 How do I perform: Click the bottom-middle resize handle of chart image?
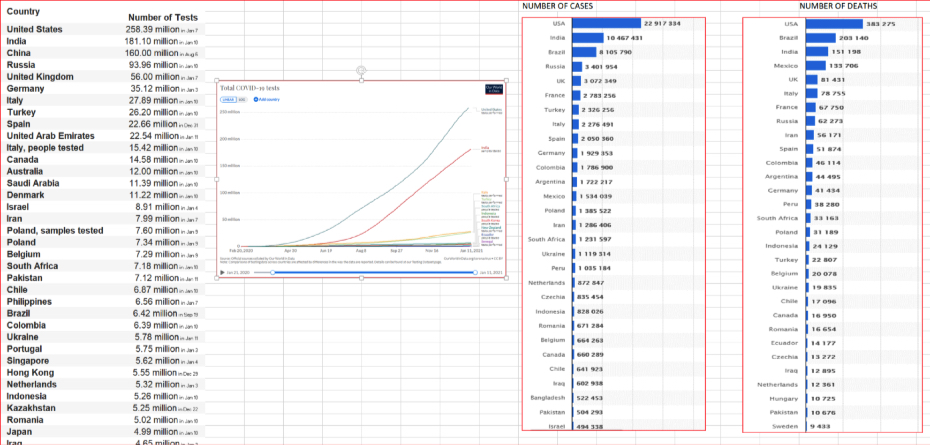point(362,278)
